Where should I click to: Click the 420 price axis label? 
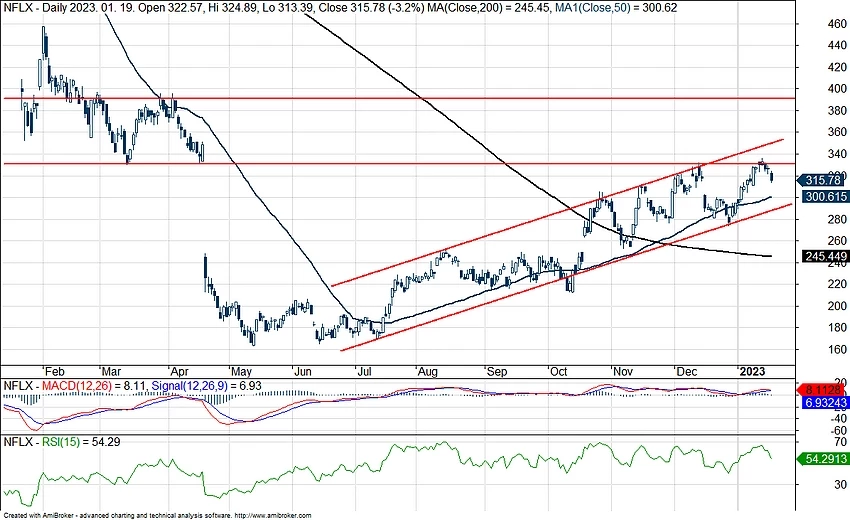tap(837, 67)
